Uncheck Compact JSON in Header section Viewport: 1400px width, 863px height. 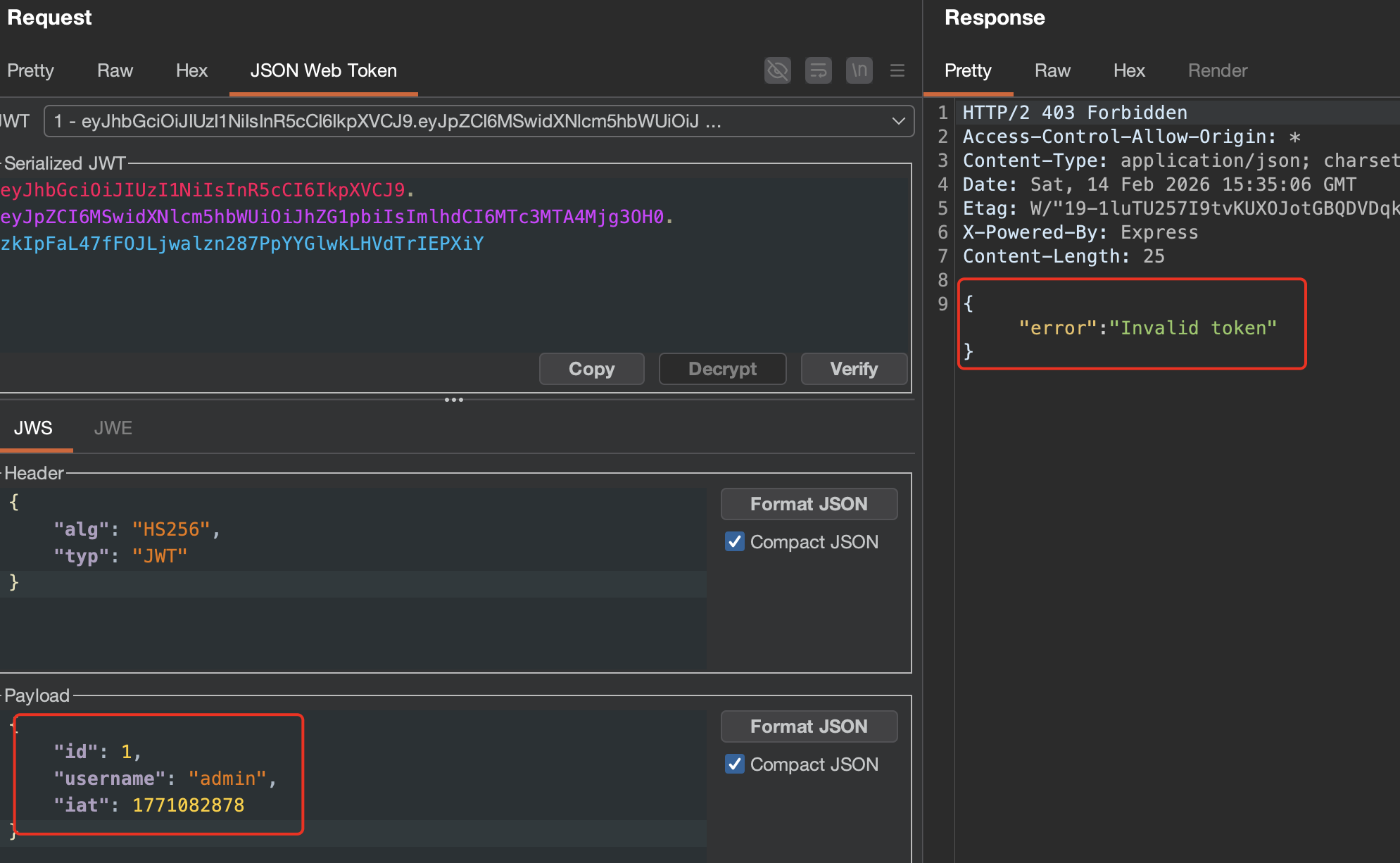tap(734, 541)
